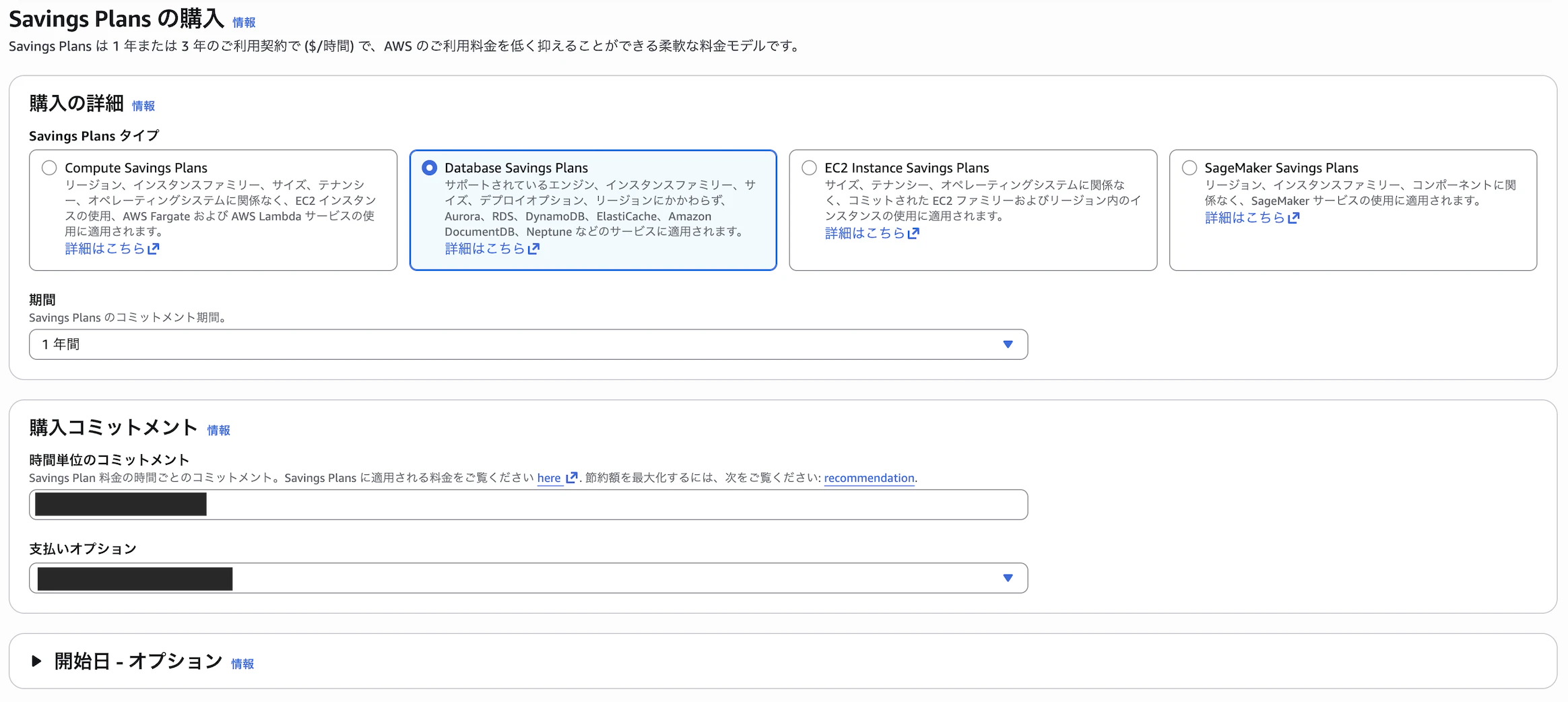Open 詳細はこちら link under Database Savings Plans
The height and width of the screenshot is (702, 1568).
(x=492, y=249)
